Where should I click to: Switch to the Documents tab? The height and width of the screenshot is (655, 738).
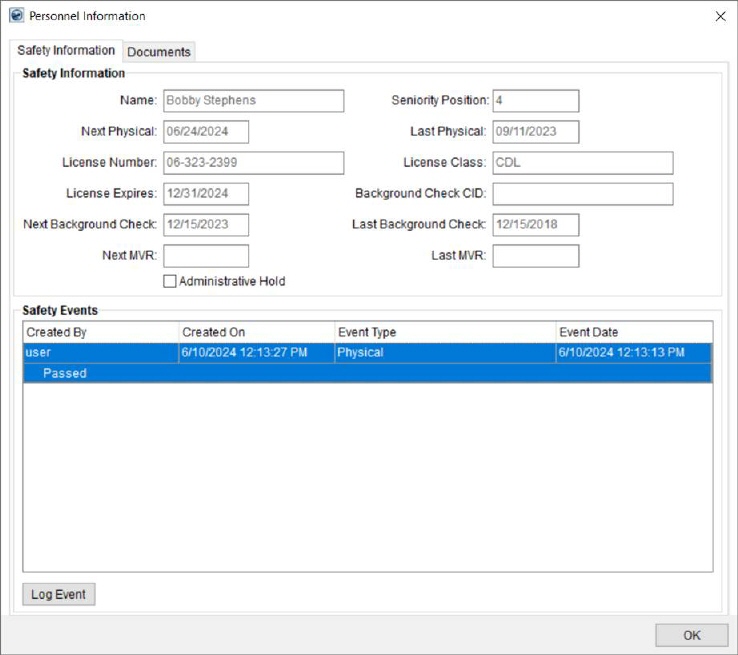(159, 52)
